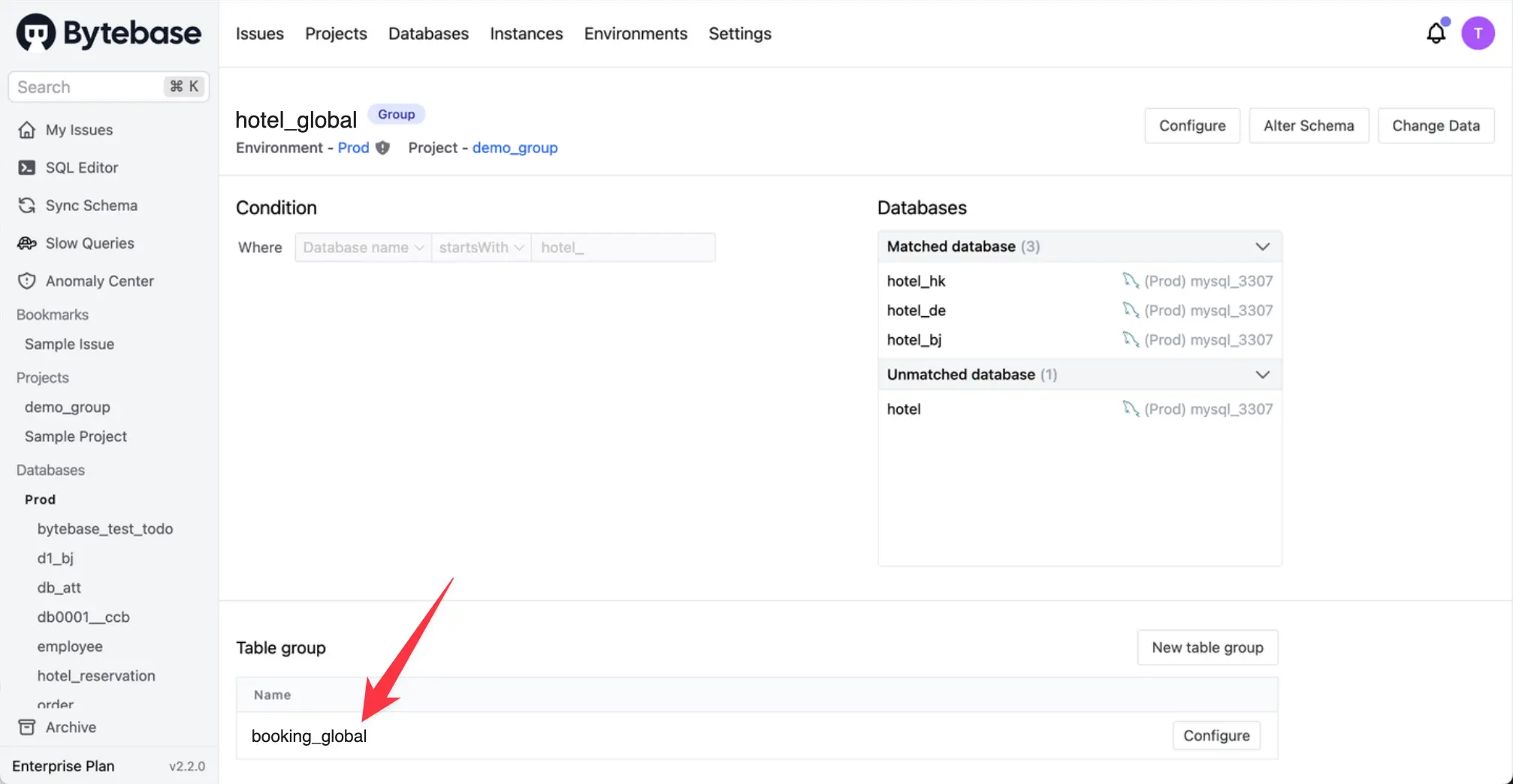Open the demo_group project link
The image size is (1513, 784).
(x=515, y=148)
